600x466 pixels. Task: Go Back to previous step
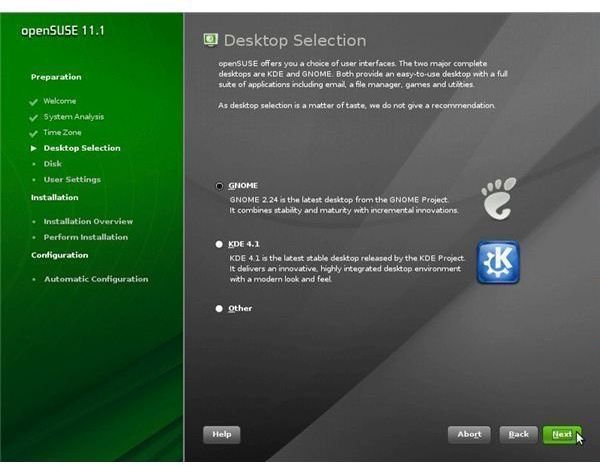pos(518,435)
